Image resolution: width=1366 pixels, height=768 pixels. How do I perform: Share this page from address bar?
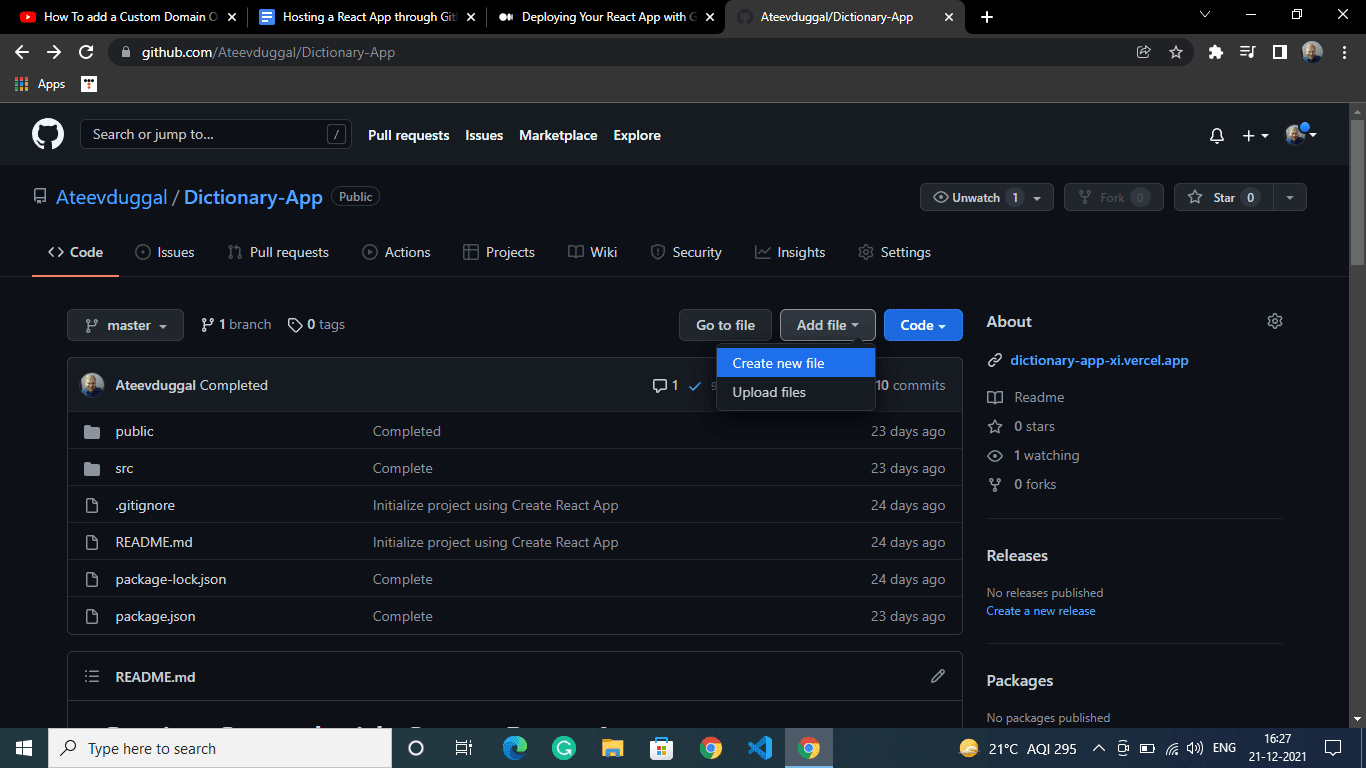coord(1144,52)
